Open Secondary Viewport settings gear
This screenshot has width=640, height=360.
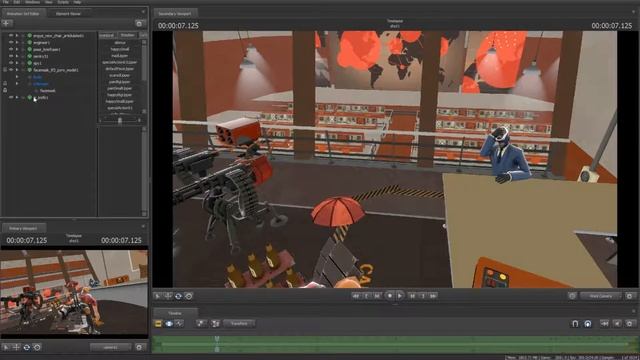629,296
